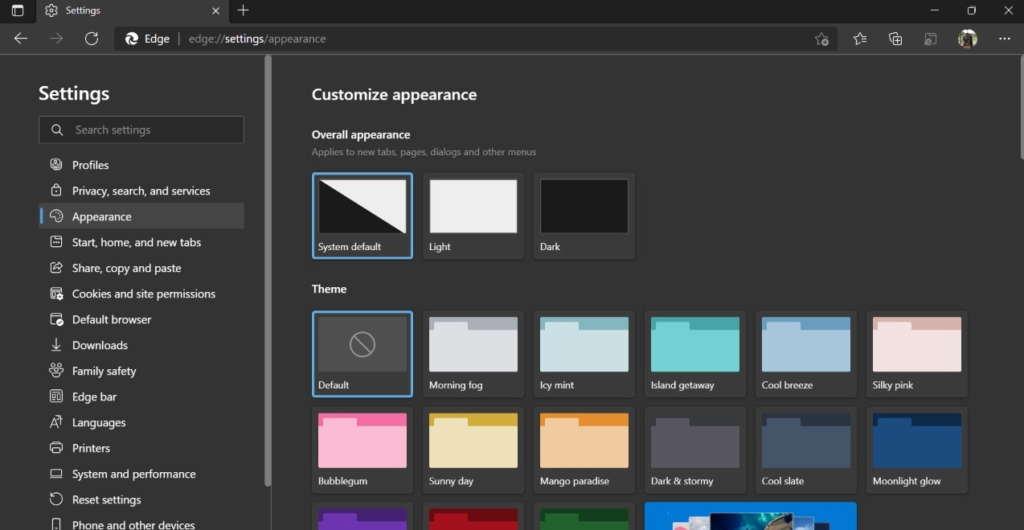Select the Cool slate theme

[x=806, y=450]
